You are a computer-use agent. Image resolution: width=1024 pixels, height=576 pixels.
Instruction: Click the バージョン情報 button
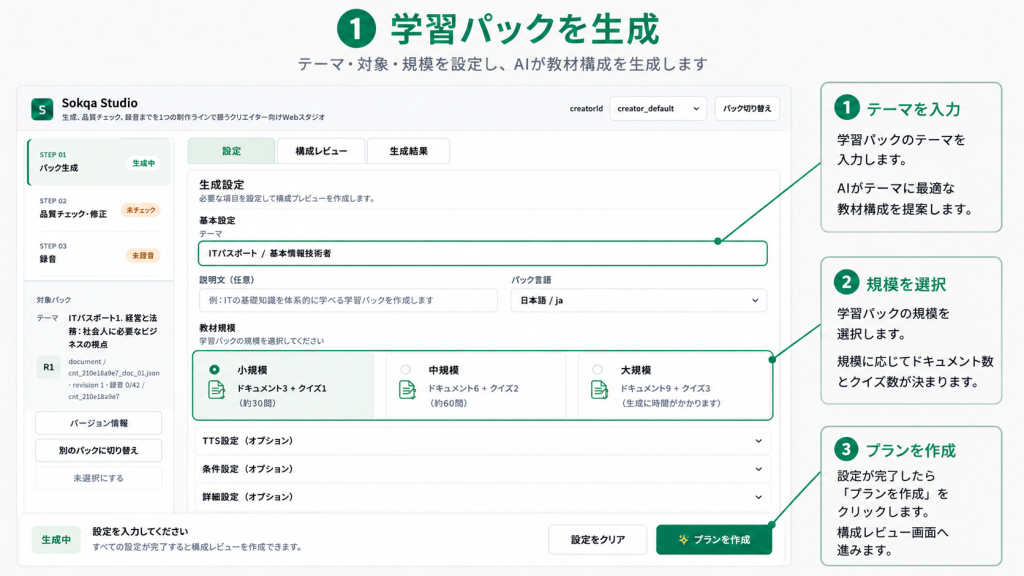pyautogui.click(x=99, y=423)
